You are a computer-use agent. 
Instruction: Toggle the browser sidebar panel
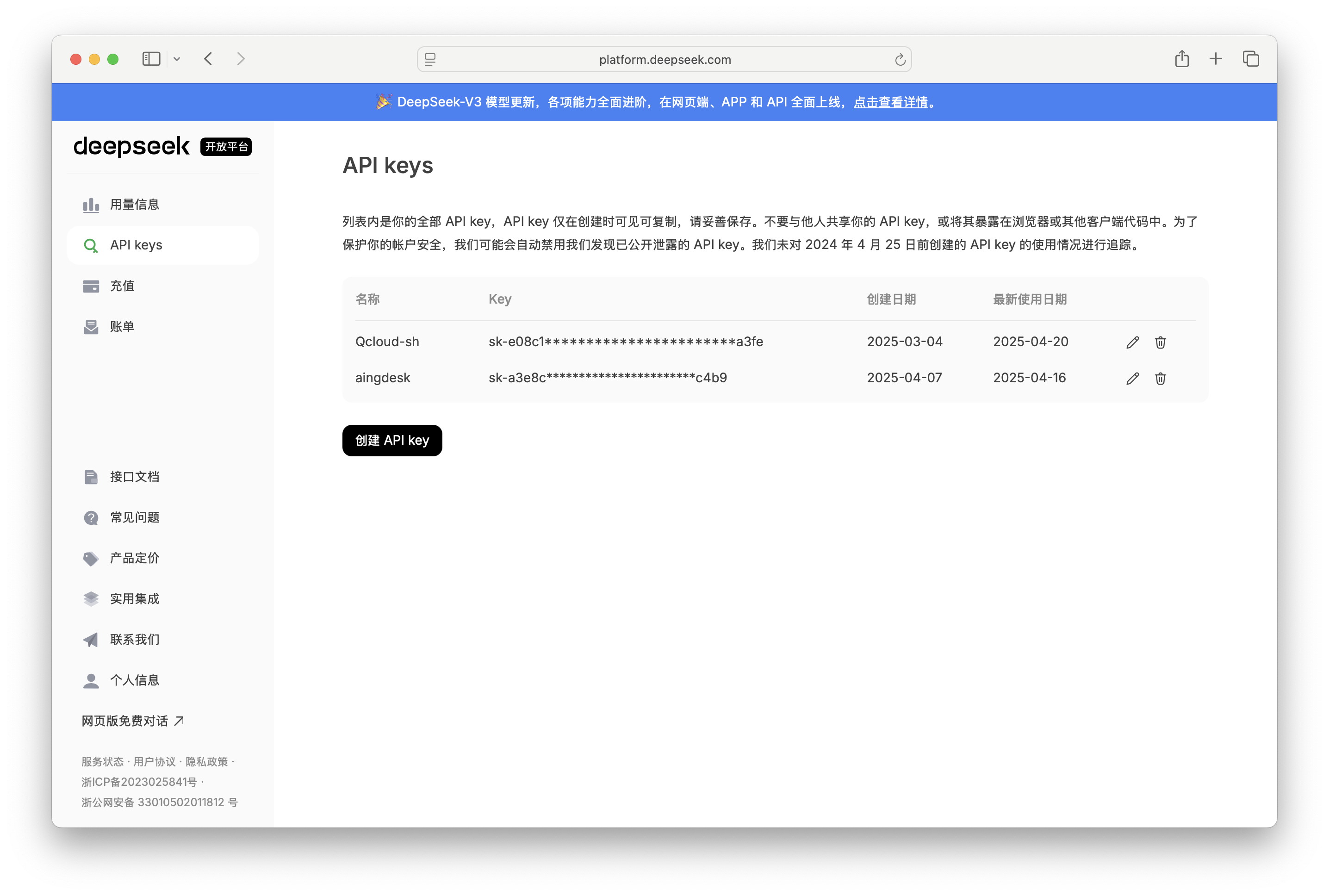(150, 58)
